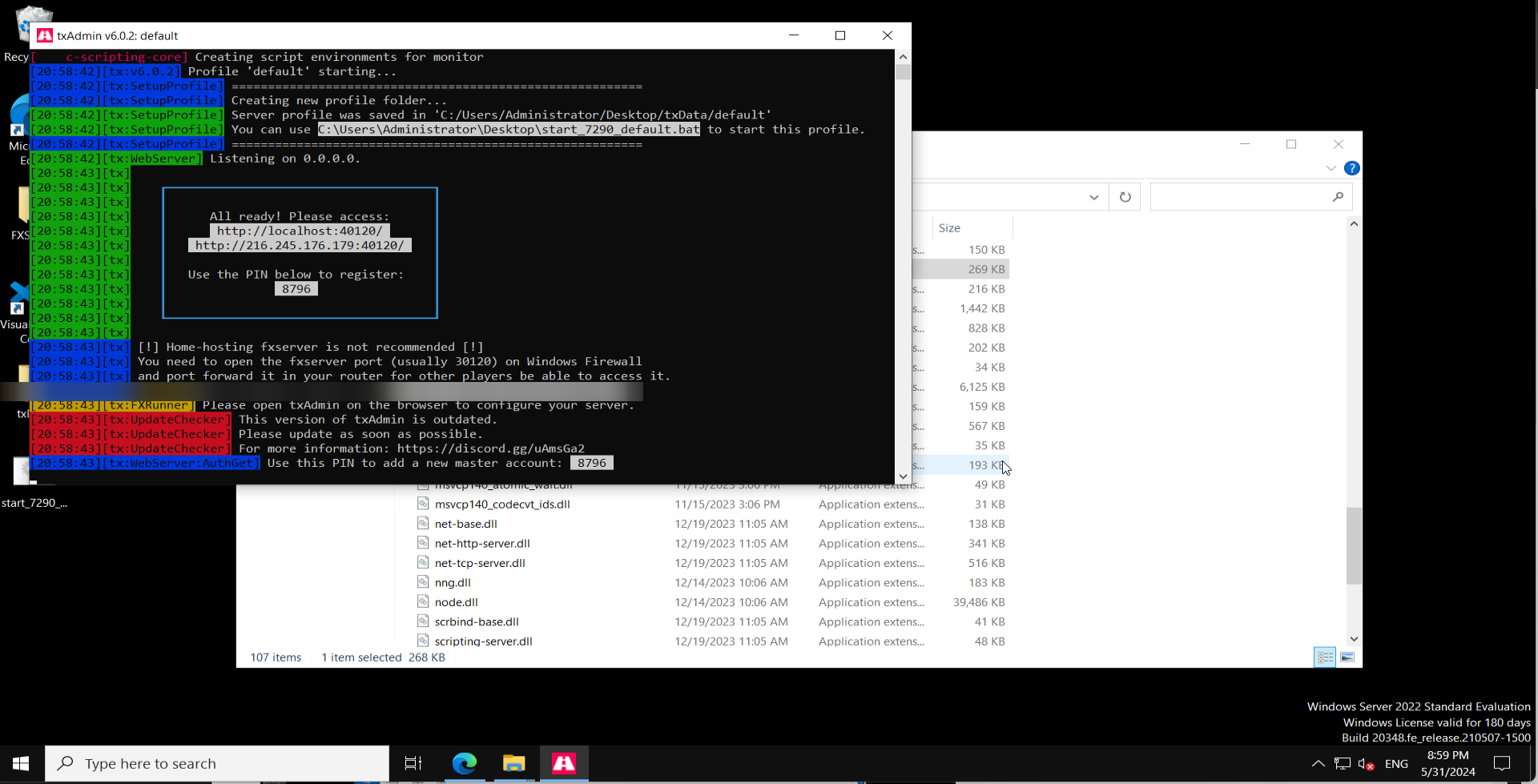Image resolution: width=1538 pixels, height=784 pixels.
Task: Click the File Explorer search field
Action: [x=1251, y=197]
